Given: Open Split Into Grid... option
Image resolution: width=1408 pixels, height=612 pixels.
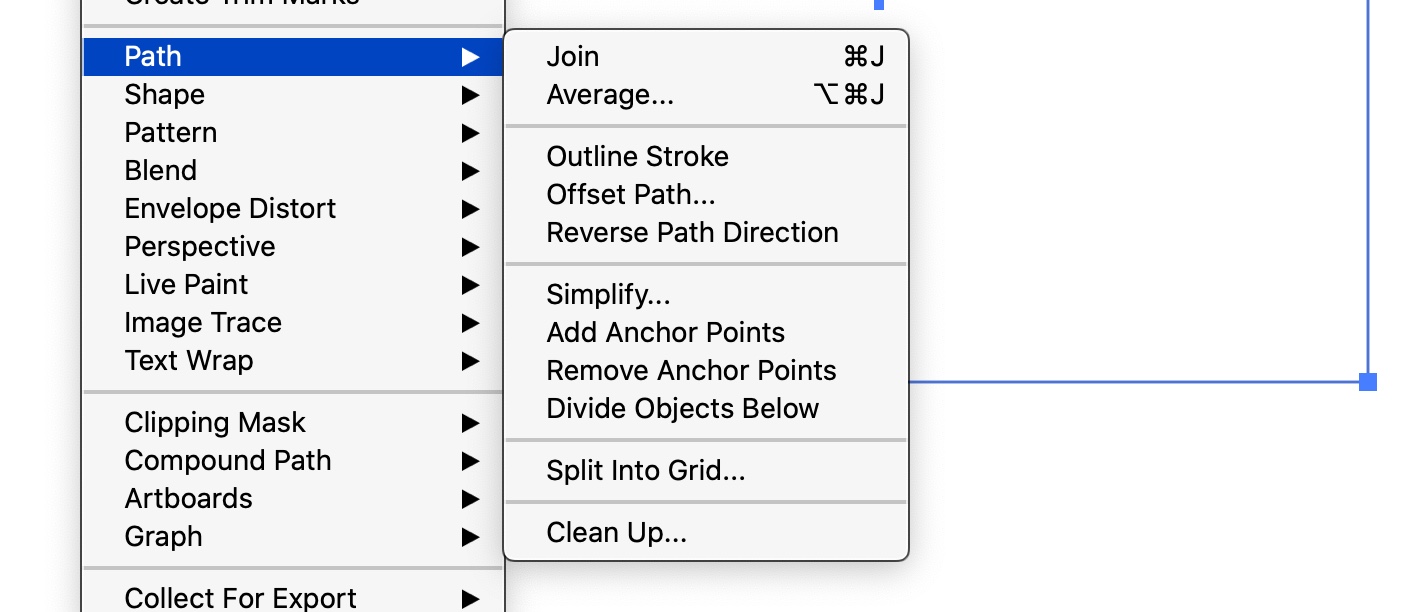Looking at the screenshot, I should coord(706,471).
